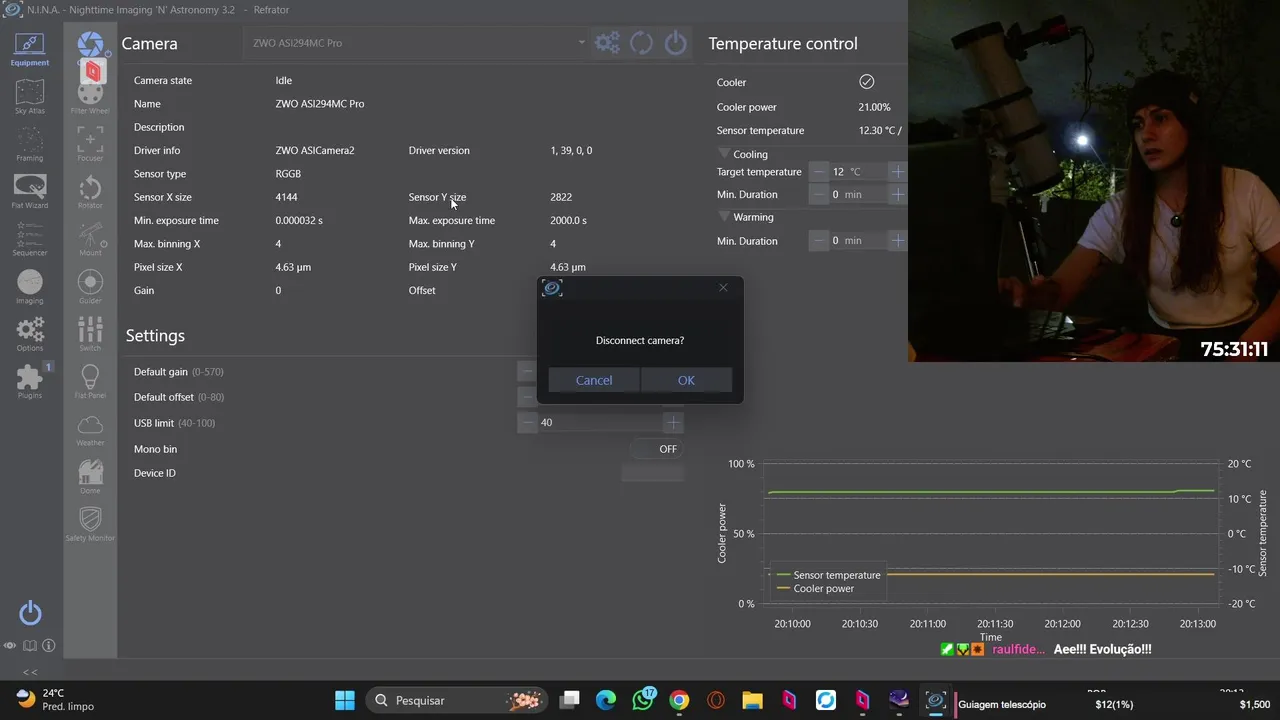Image resolution: width=1280 pixels, height=720 pixels.
Task: Select the Camera equipment icon
Action: point(90,45)
